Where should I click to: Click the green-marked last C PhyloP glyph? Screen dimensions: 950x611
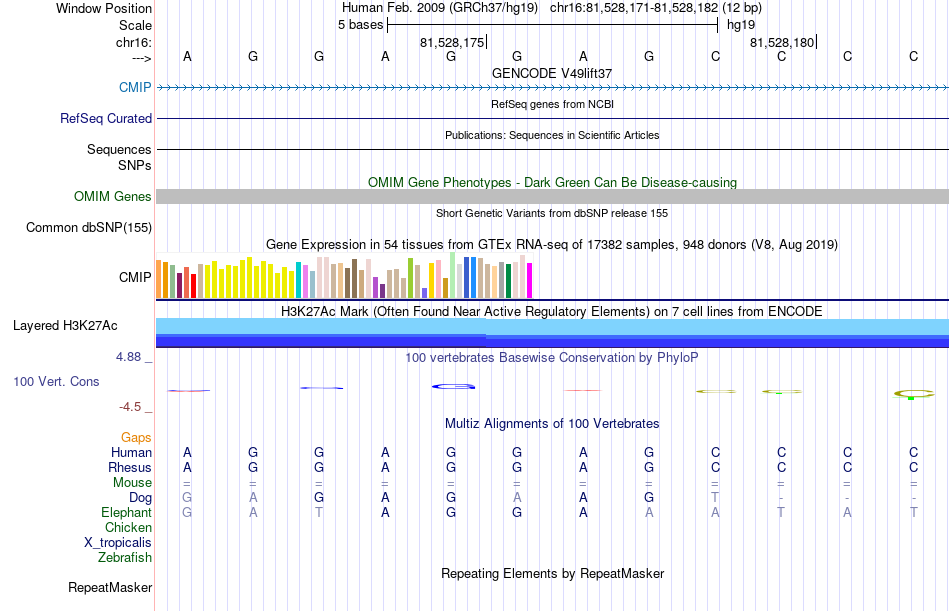[914, 394]
